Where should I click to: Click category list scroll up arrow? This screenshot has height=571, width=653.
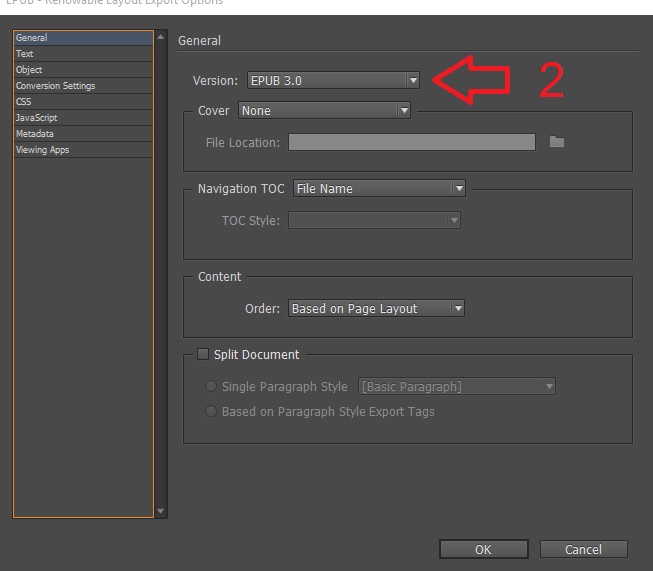click(x=160, y=37)
